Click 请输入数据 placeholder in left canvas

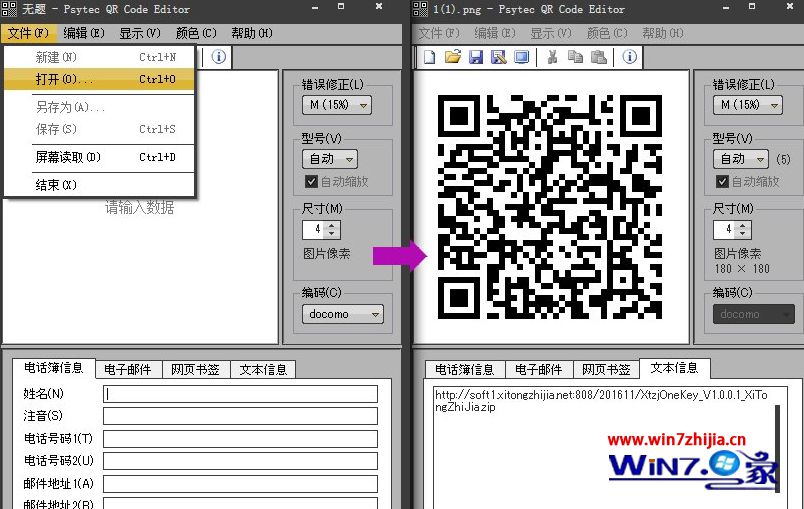pyautogui.click(x=139, y=208)
